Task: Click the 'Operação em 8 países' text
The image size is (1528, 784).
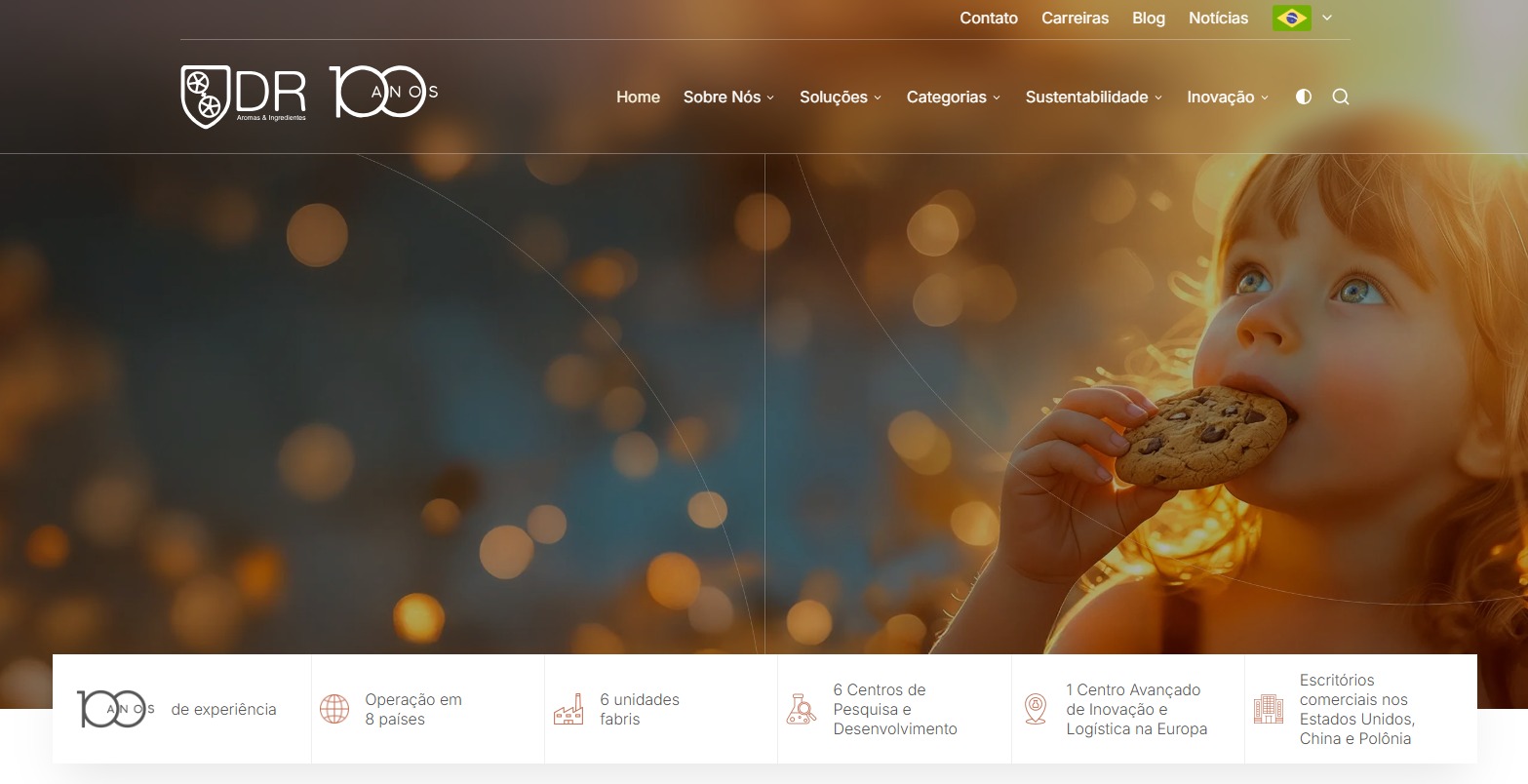Action: pos(413,709)
